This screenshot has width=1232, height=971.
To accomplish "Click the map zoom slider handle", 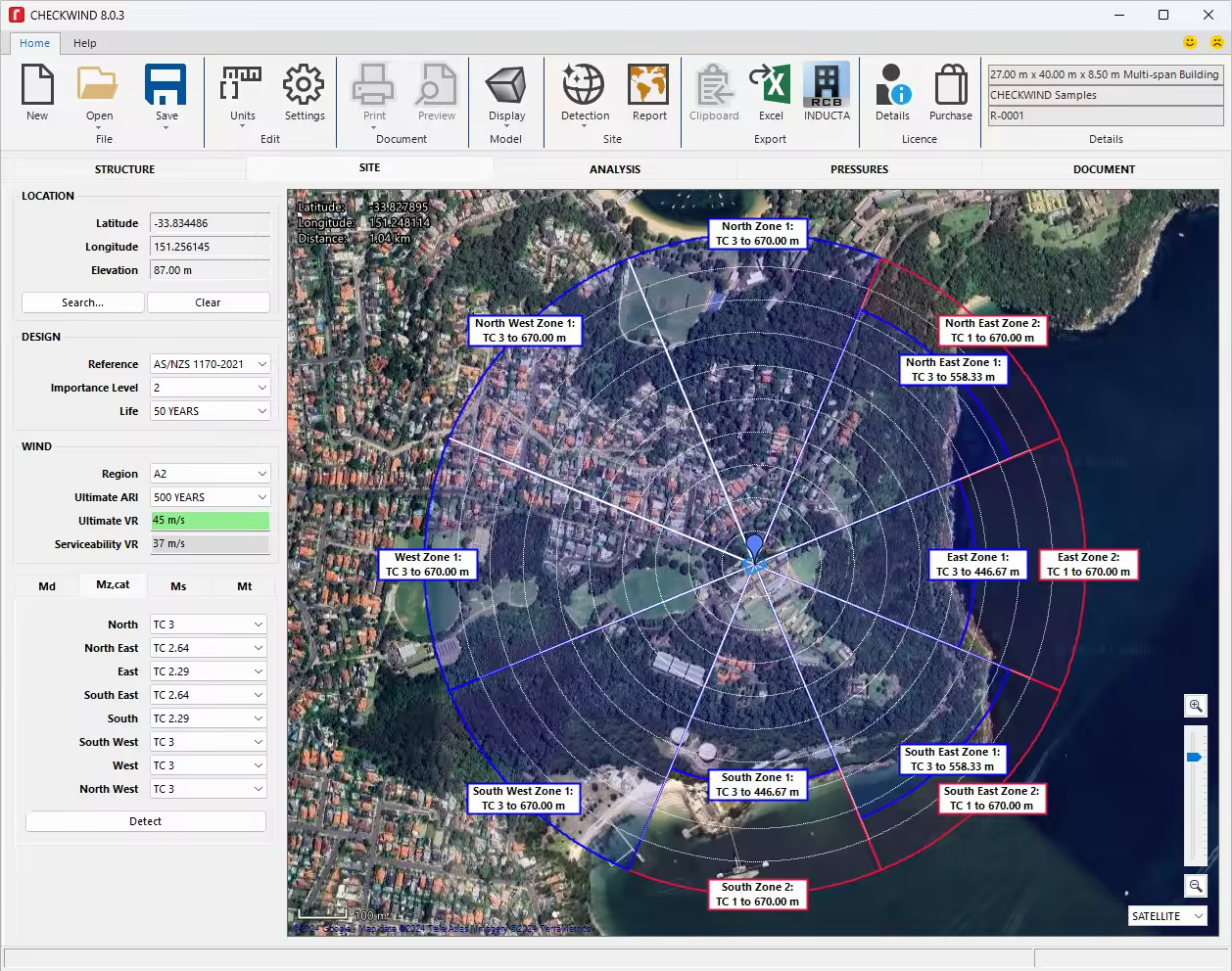I will (1195, 758).
